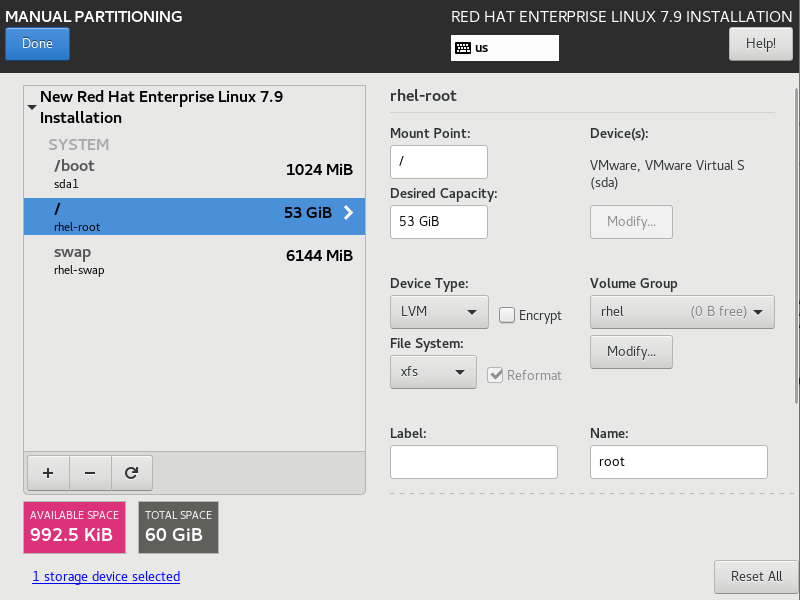Click the chevron arrow on the 53 GiB root row
Screen dimensions: 800x600
(x=348, y=213)
